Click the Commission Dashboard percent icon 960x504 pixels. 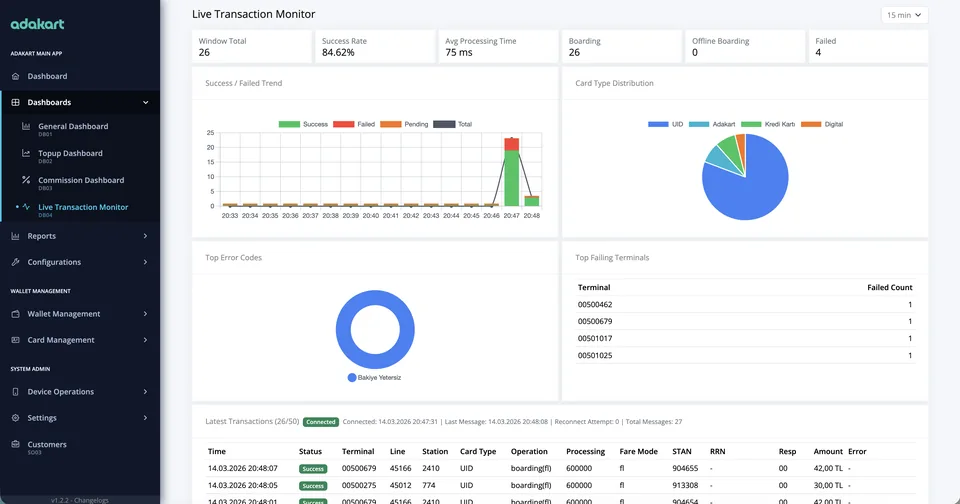(26, 180)
